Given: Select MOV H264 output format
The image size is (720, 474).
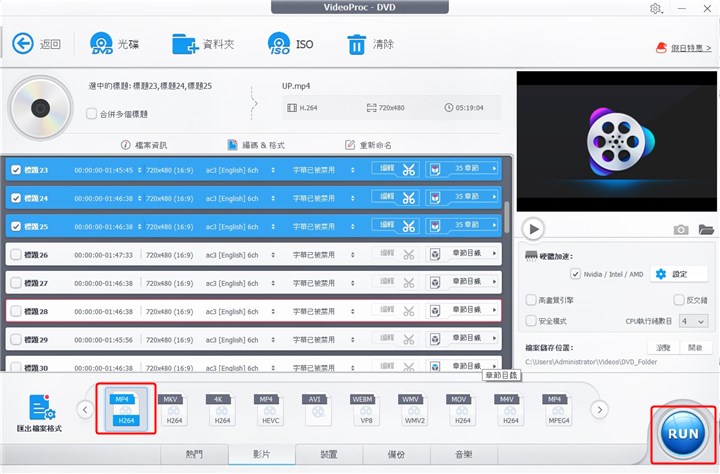Looking at the screenshot, I should point(461,409).
